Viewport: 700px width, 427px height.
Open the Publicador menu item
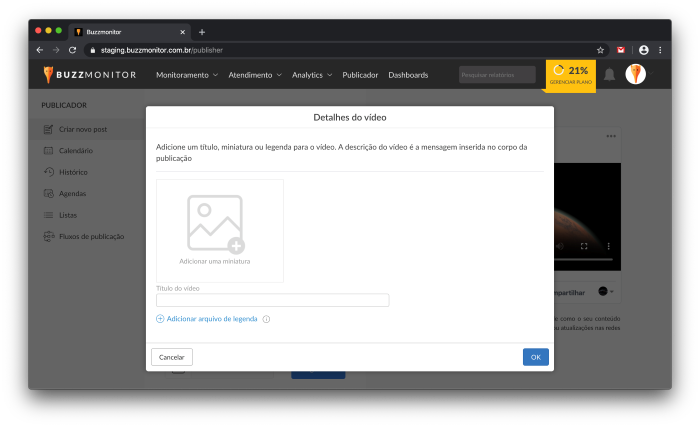(x=360, y=75)
